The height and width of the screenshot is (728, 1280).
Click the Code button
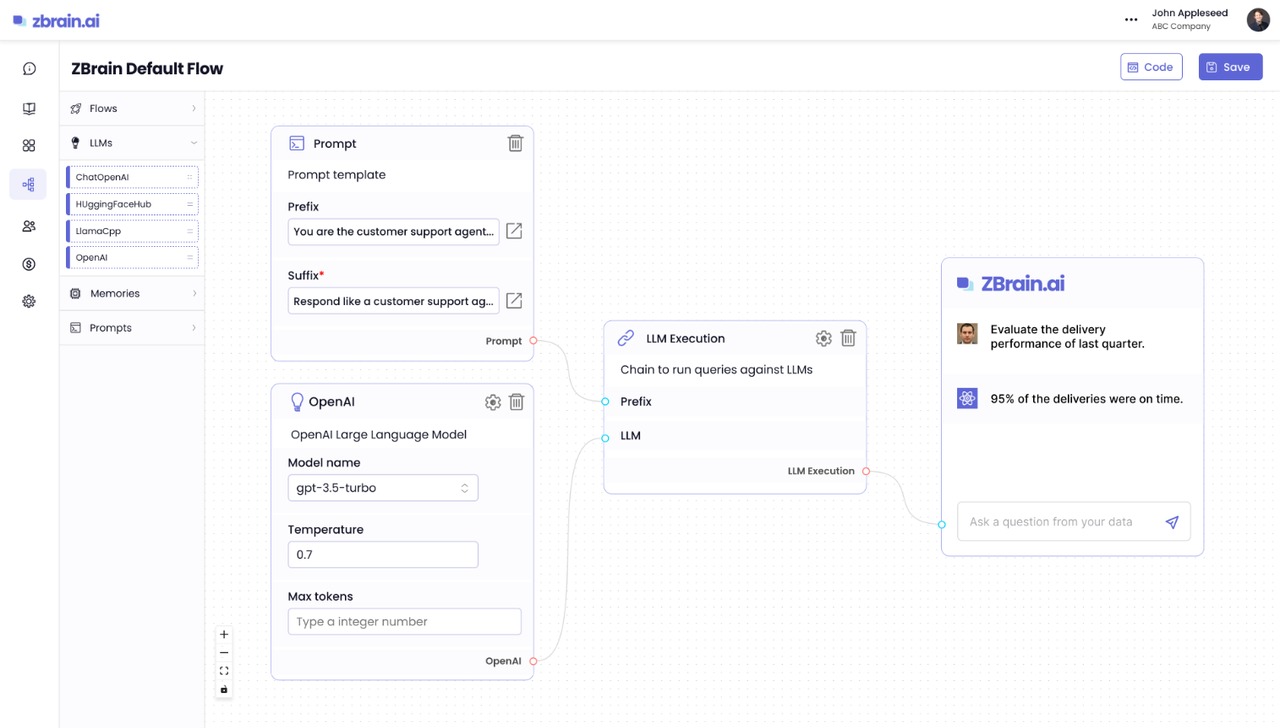tap(1151, 67)
